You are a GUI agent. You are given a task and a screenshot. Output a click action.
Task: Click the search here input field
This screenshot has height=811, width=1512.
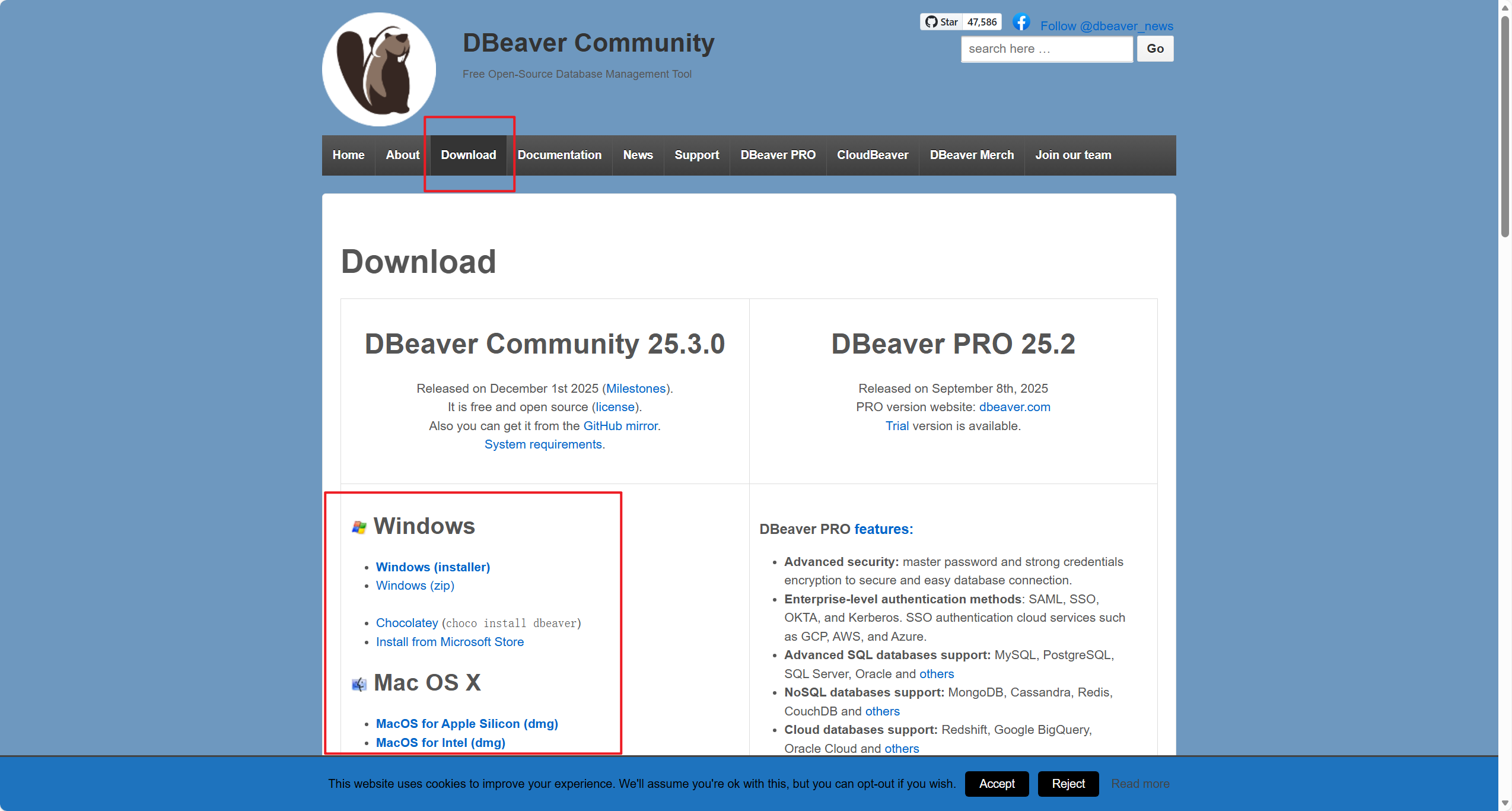(1046, 49)
